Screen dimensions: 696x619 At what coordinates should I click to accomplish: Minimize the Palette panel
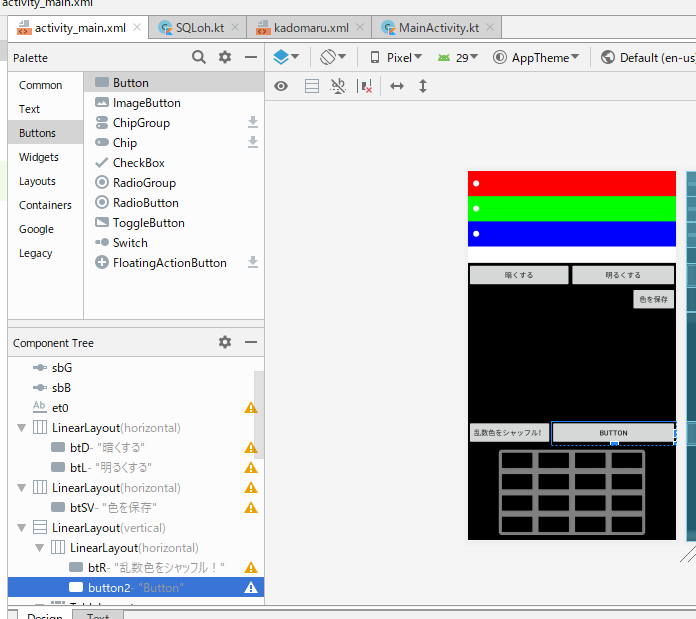tap(251, 57)
